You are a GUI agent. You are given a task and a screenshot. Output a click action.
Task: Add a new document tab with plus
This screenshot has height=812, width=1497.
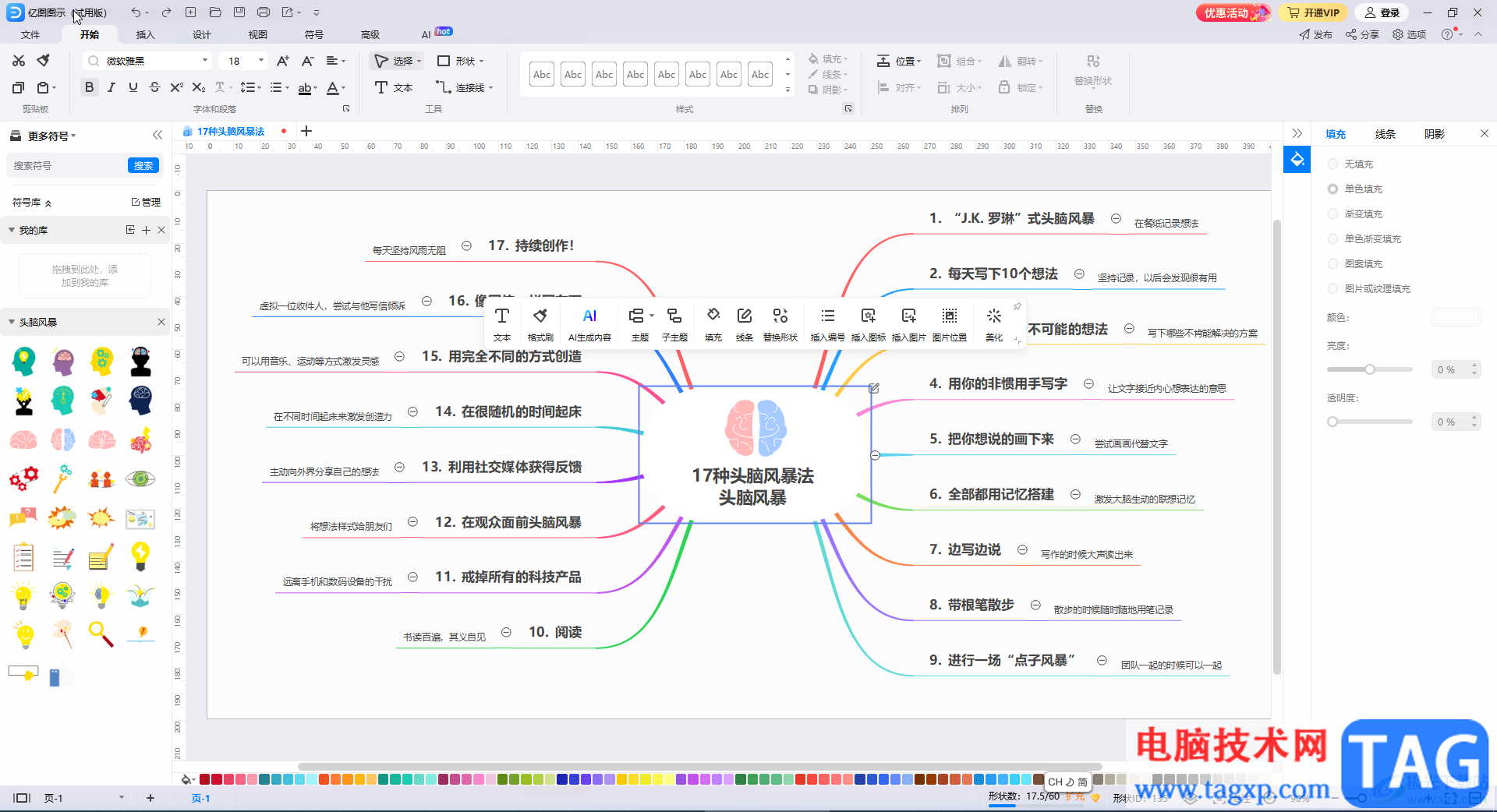pyautogui.click(x=306, y=131)
